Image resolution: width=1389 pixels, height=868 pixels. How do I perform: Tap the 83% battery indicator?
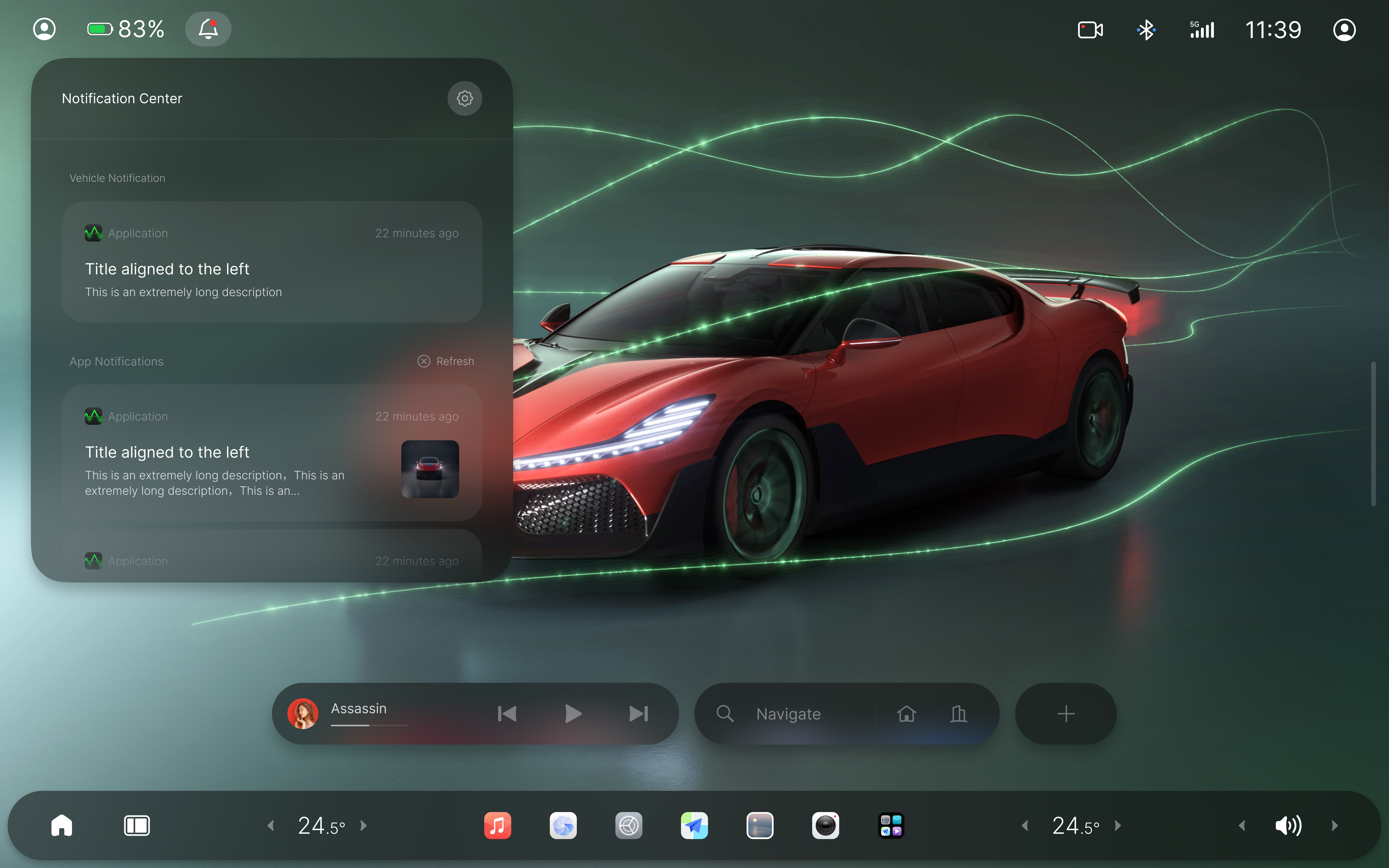(x=126, y=29)
